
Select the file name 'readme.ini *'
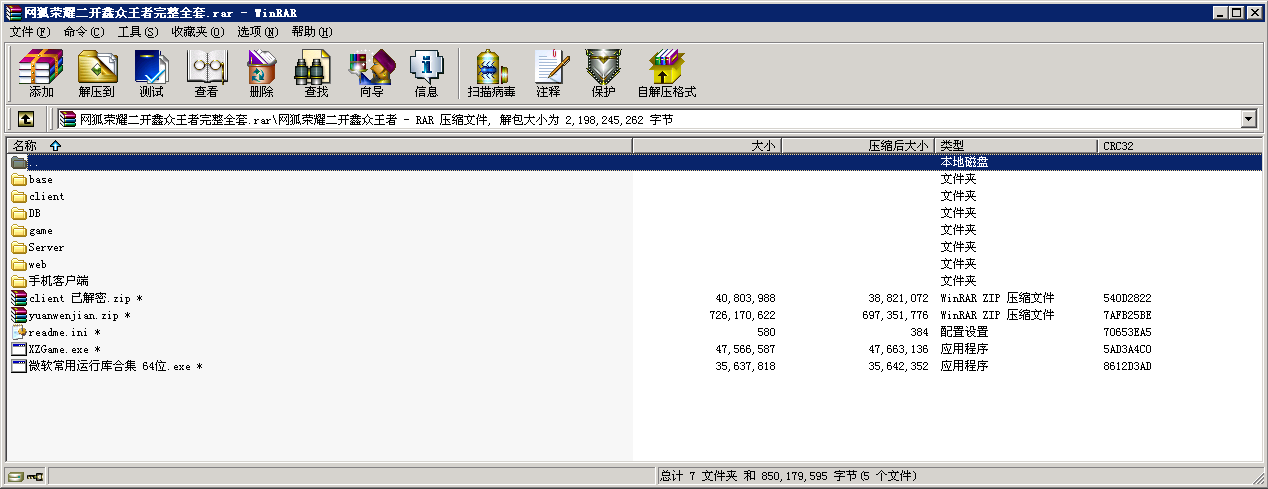click(x=65, y=333)
